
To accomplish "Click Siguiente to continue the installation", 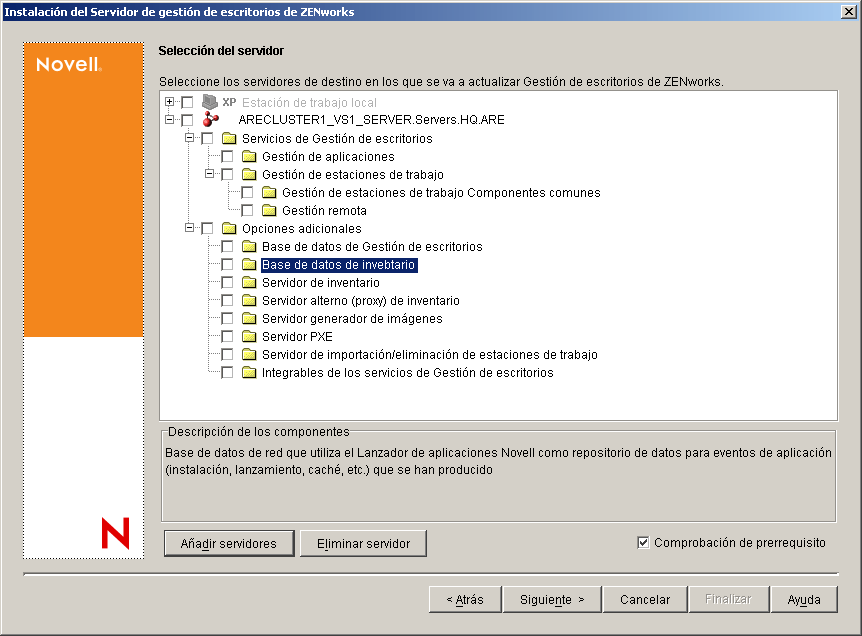I will (x=551, y=598).
